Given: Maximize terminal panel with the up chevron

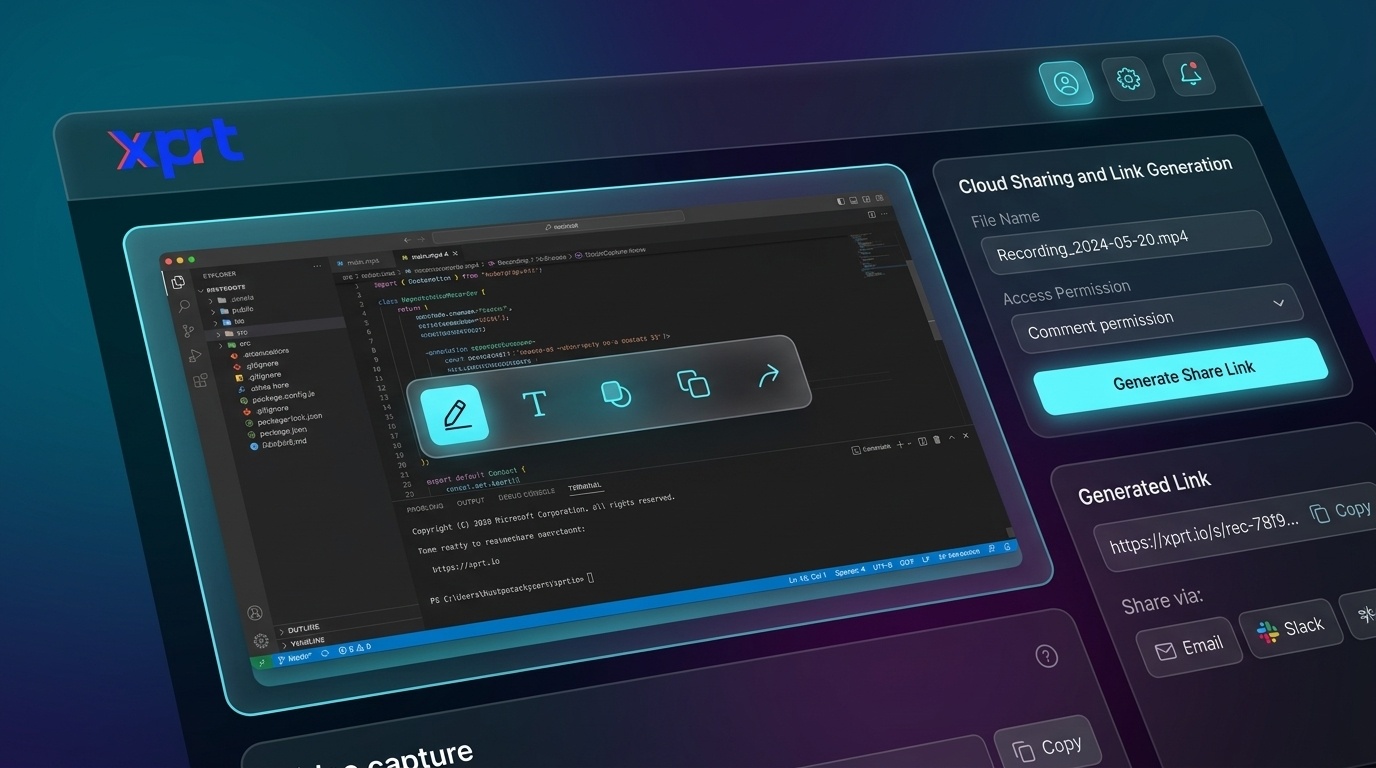Looking at the screenshot, I should [x=953, y=438].
